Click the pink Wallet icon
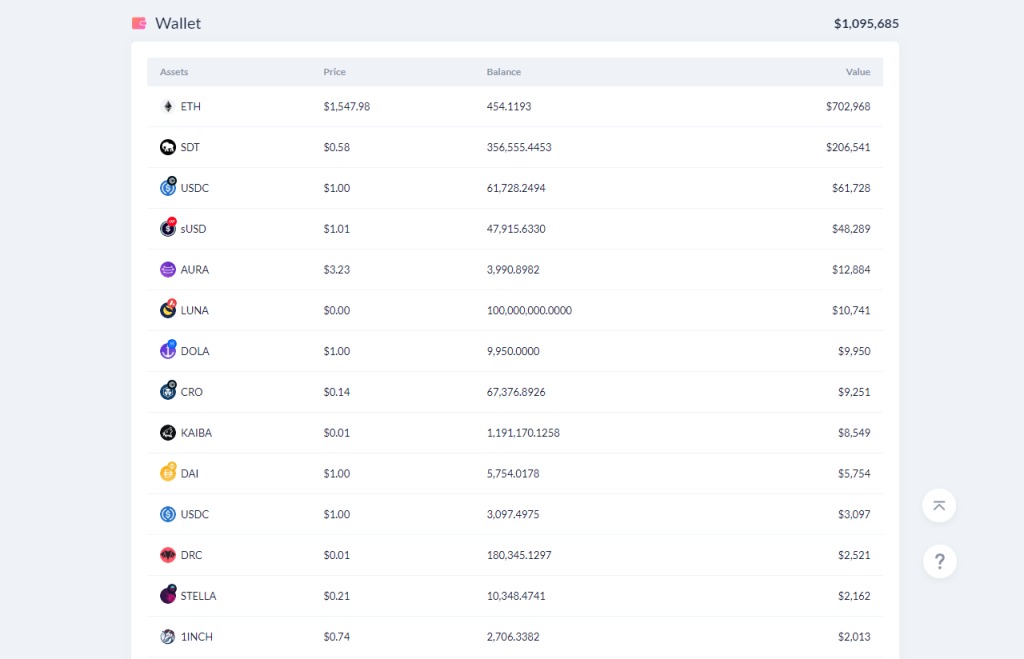This screenshot has height=659, width=1024. [139, 24]
